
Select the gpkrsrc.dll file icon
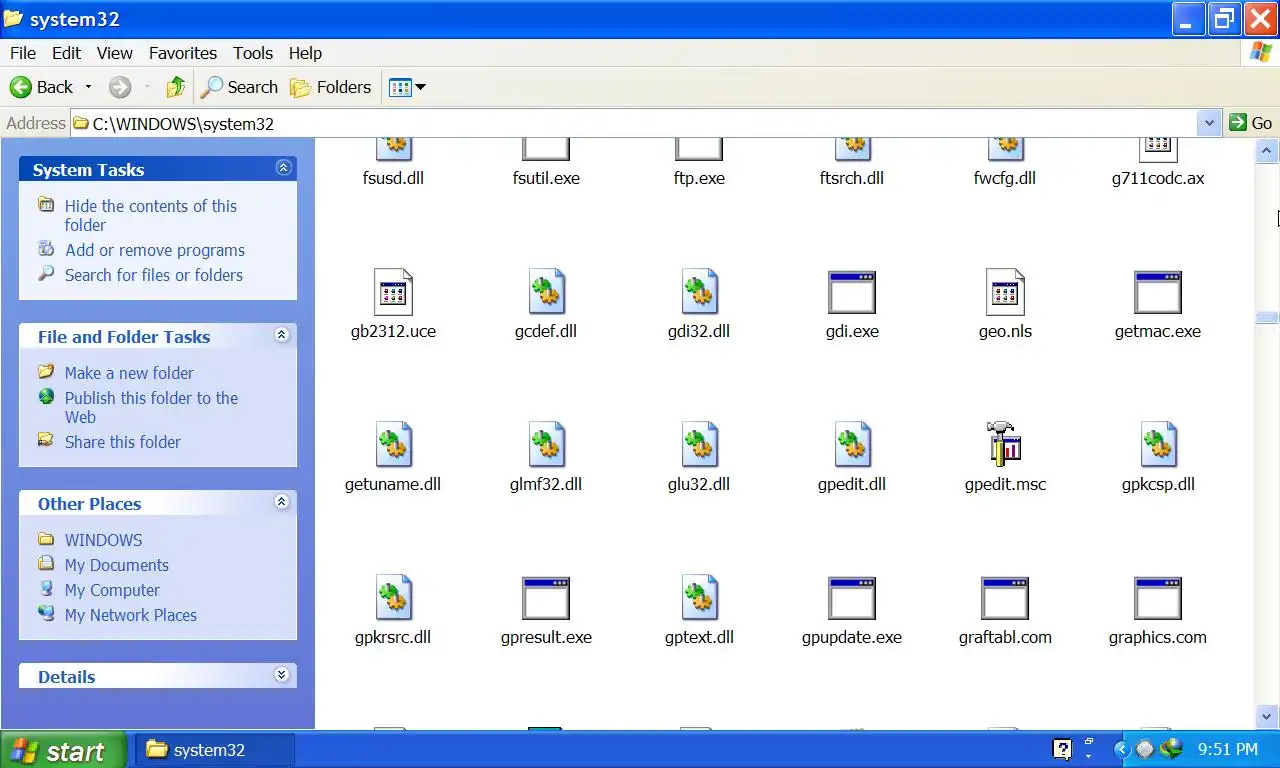(394, 598)
